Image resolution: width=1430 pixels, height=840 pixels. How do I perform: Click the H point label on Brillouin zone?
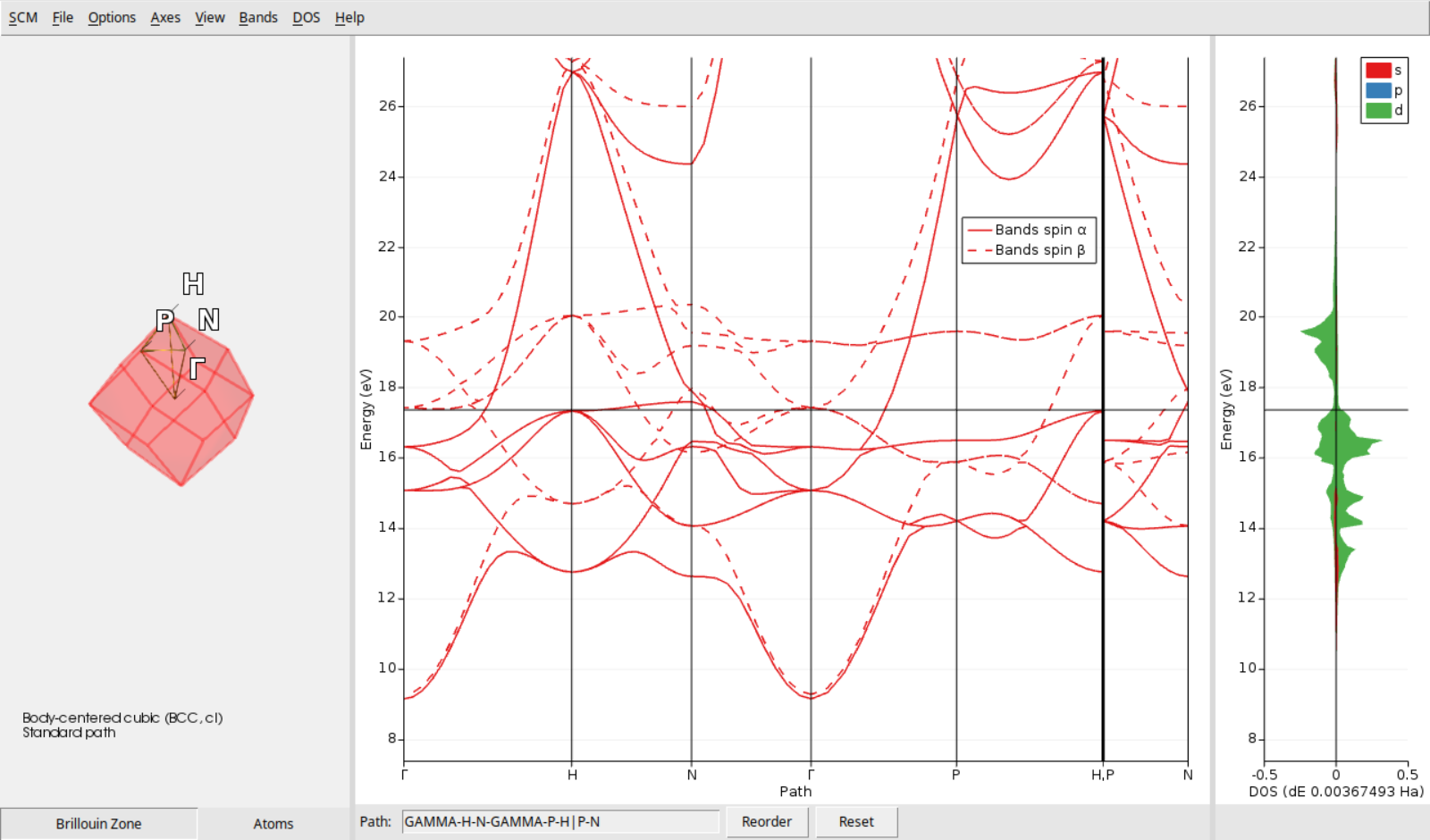[x=192, y=285]
